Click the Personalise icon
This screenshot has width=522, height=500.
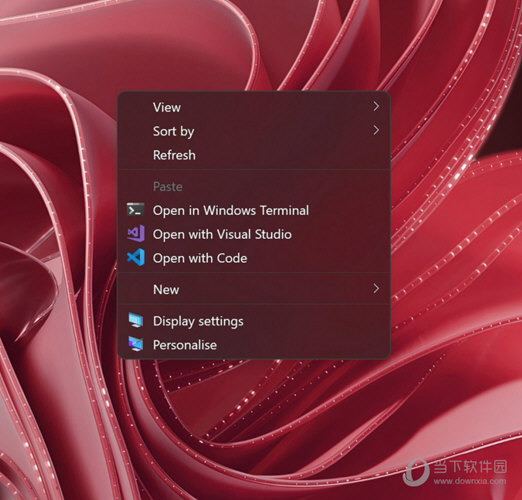[136, 344]
